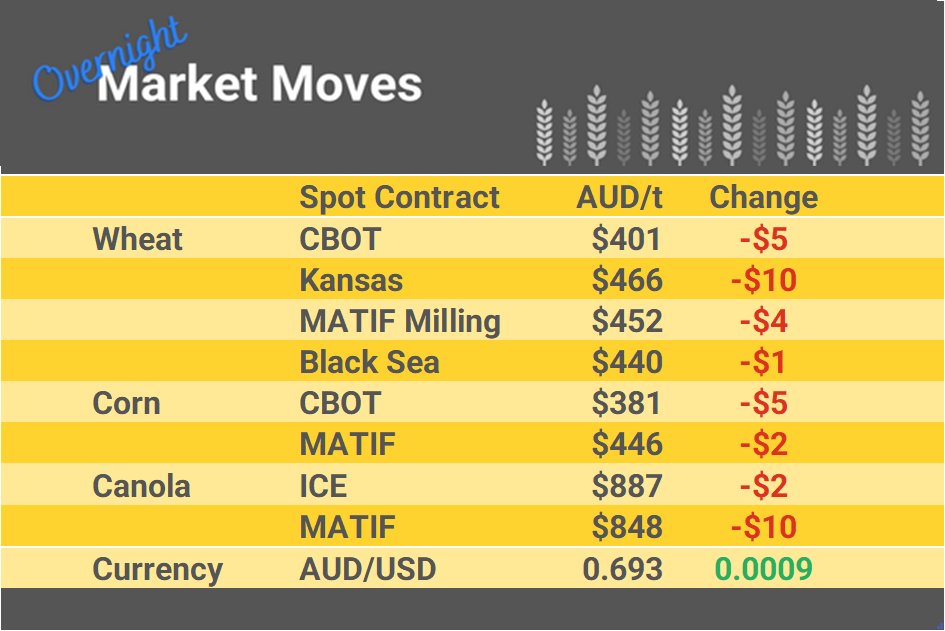The height and width of the screenshot is (631, 945).
Task: Select the "AUD/t" column header
Action: point(619,197)
